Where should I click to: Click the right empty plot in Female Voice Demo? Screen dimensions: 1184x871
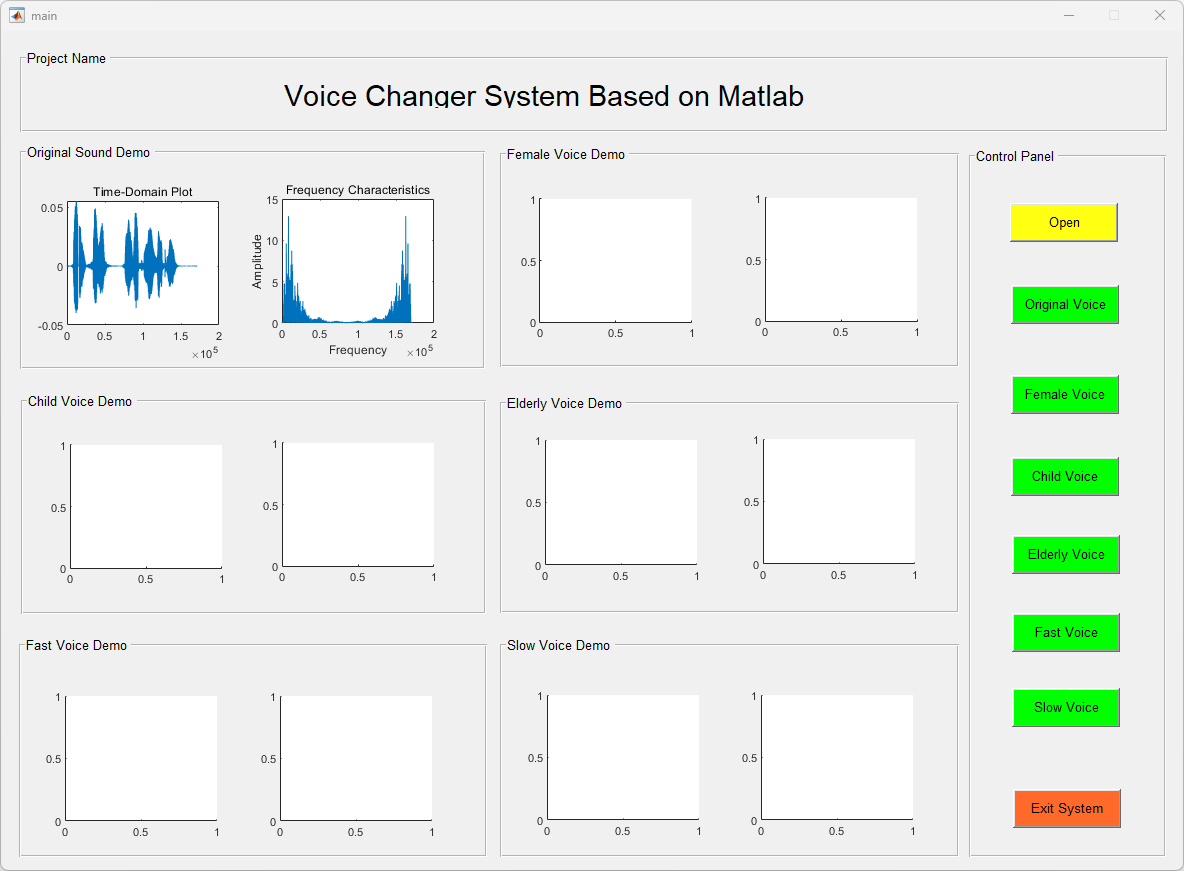(841, 260)
